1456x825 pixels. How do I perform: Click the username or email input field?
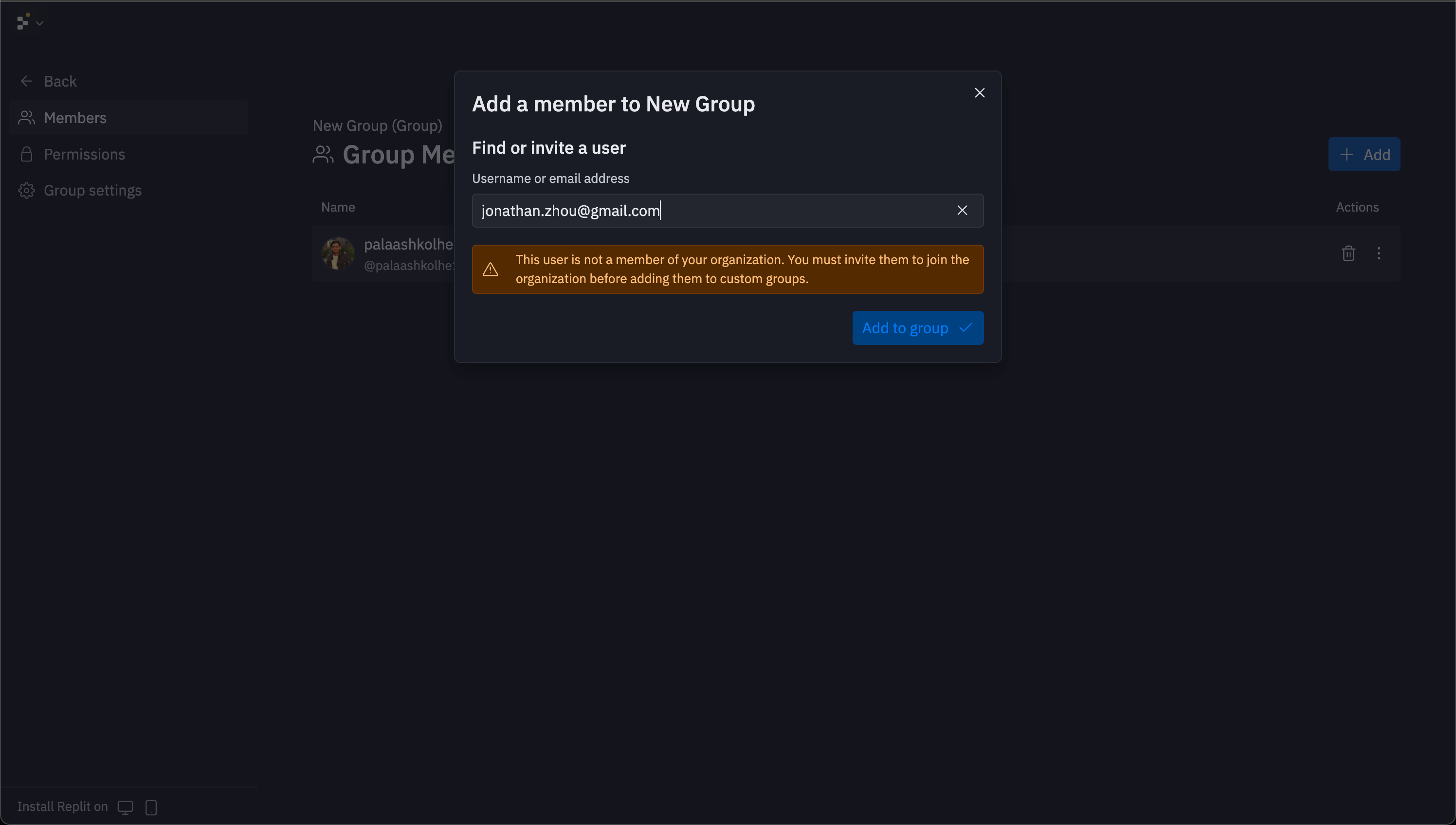pos(709,211)
